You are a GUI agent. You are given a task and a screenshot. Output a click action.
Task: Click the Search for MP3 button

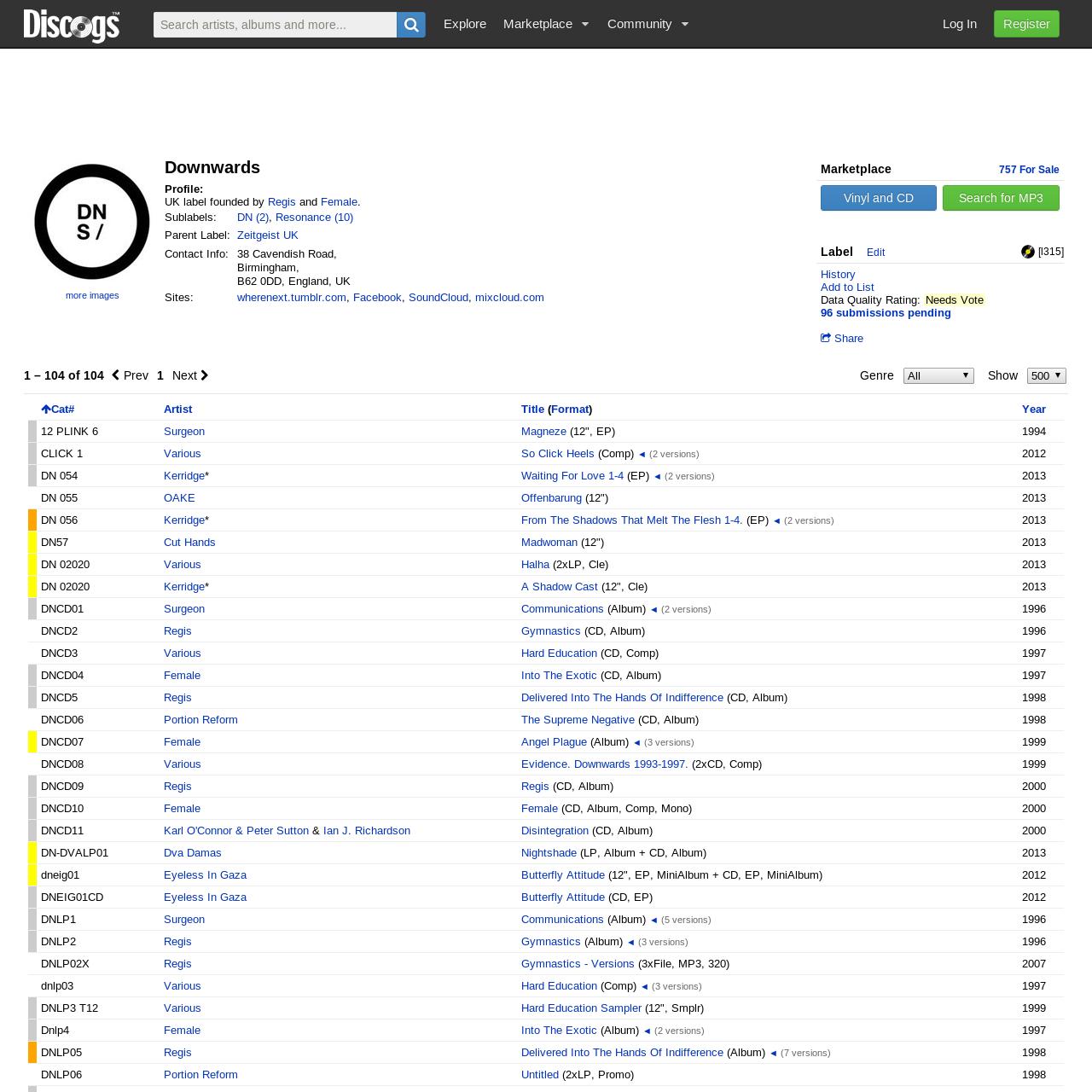pyautogui.click(x=1001, y=198)
